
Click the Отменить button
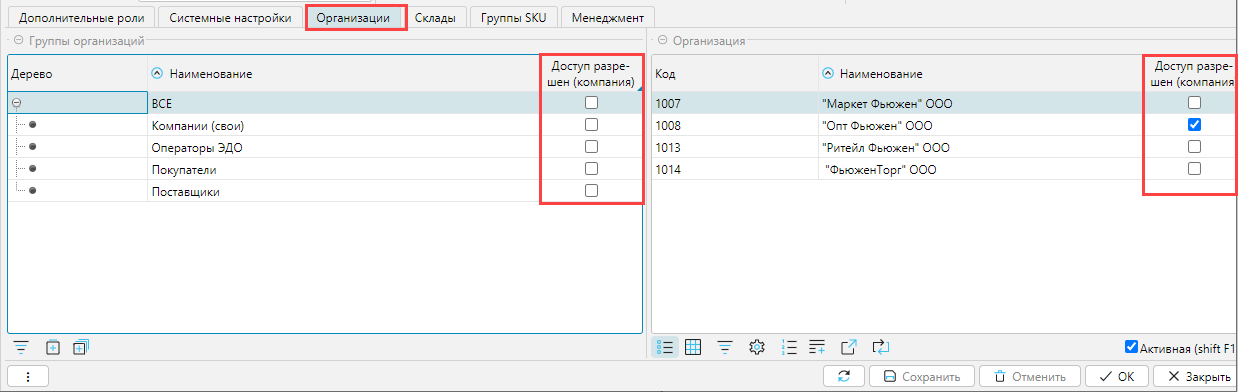tap(1029, 377)
